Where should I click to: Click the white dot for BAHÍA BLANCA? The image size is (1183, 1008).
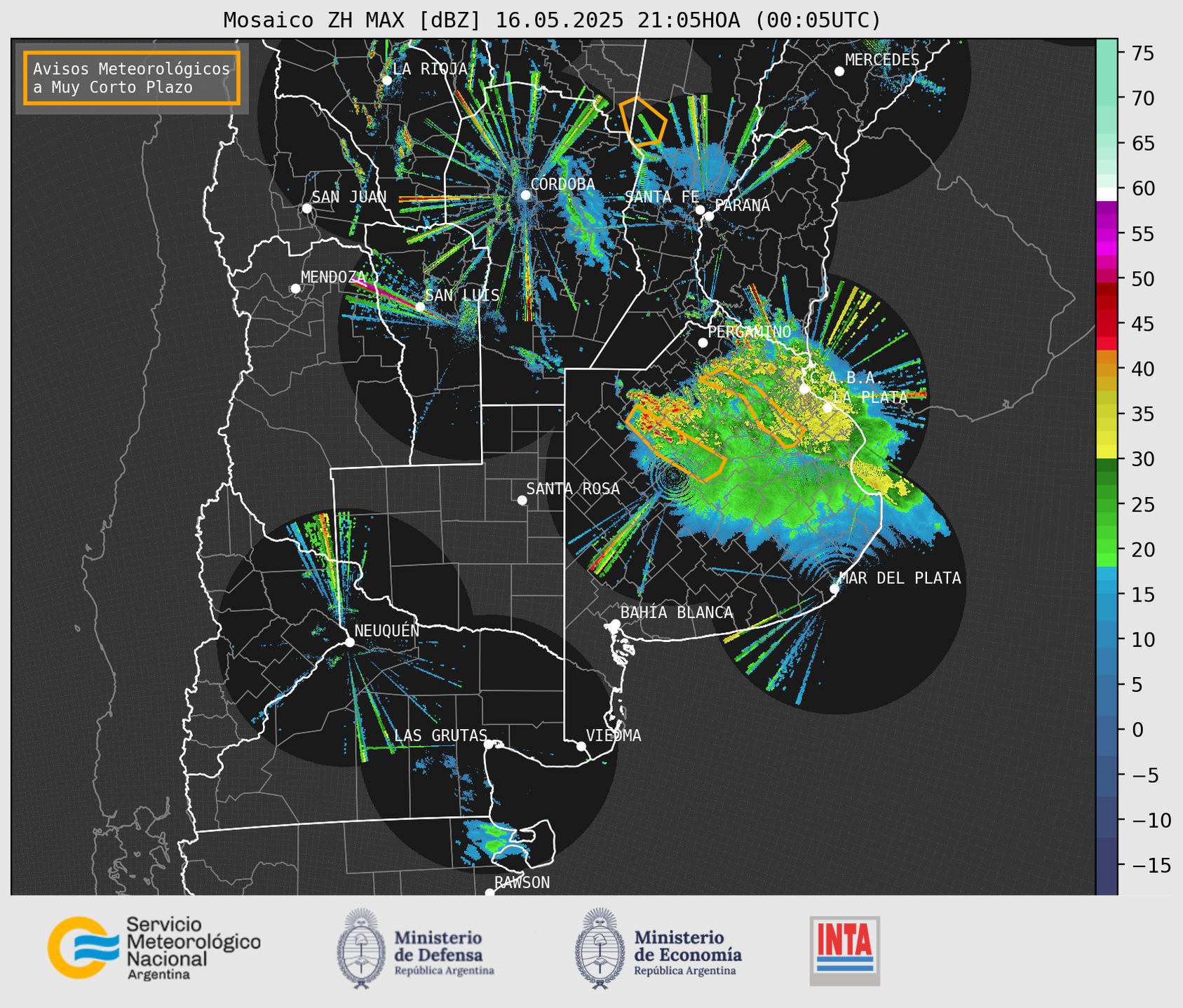pos(615,624)
